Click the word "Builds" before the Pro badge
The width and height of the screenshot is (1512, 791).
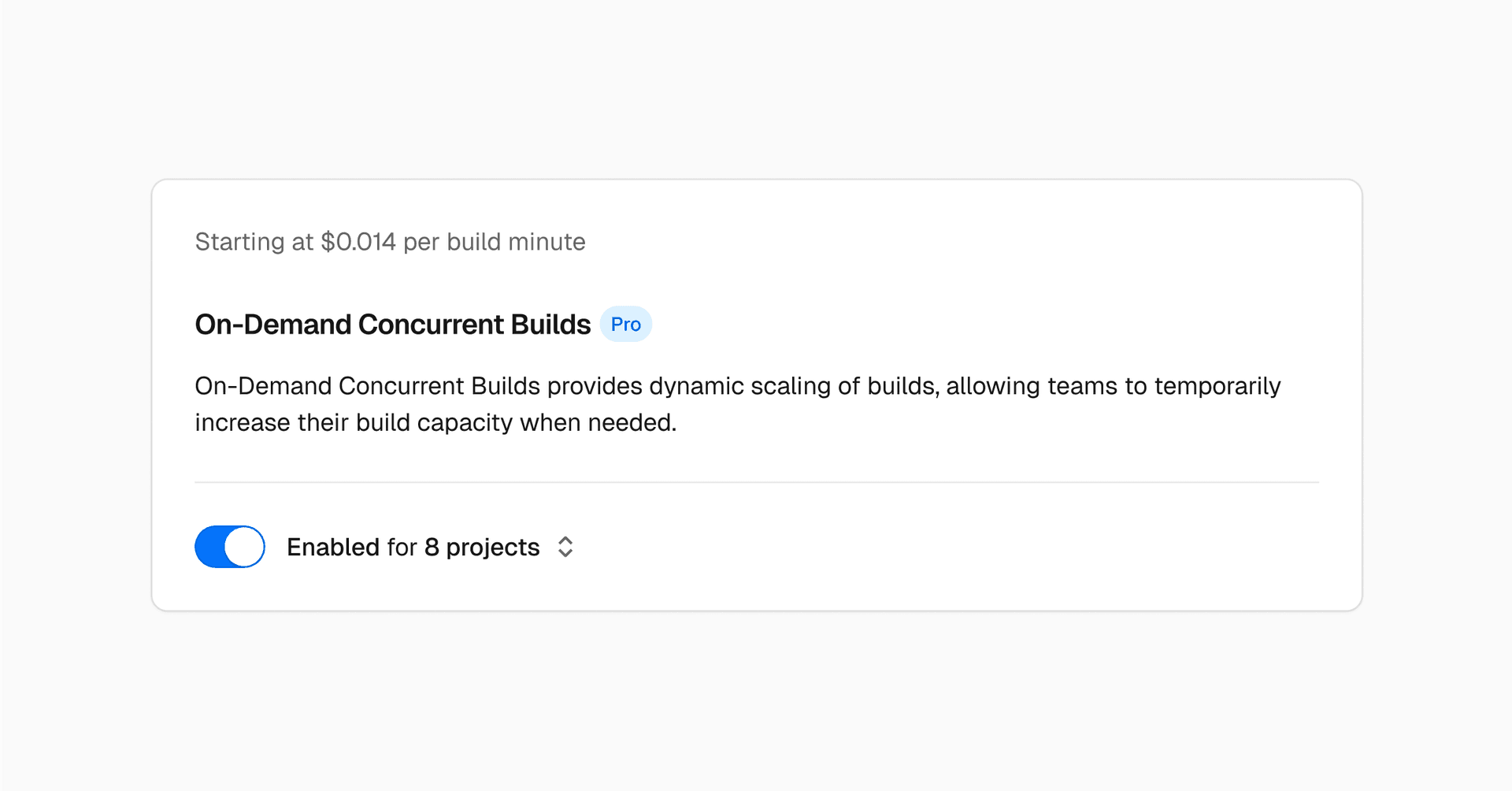coord(550,325)
